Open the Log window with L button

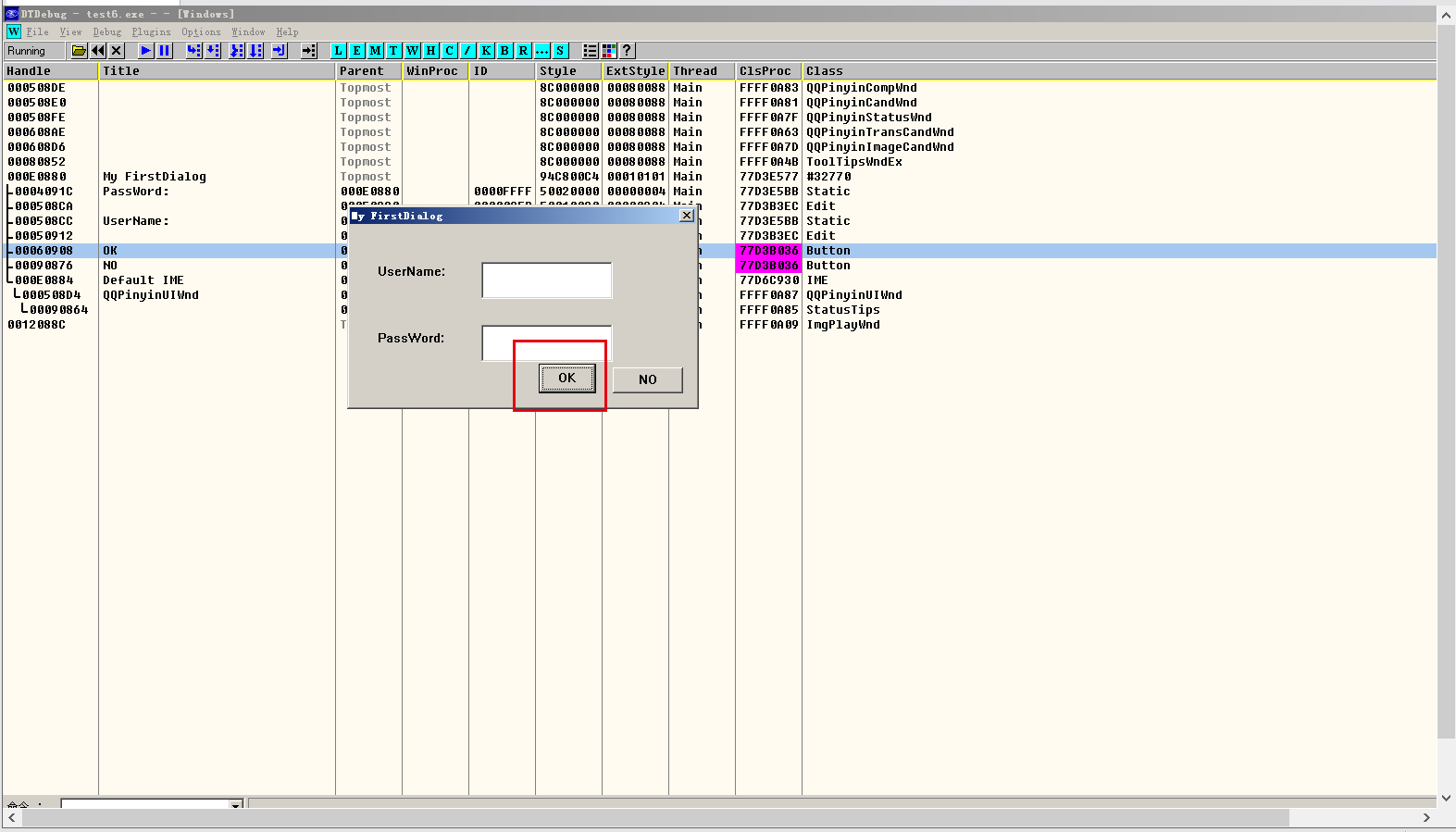pos(338,51)
